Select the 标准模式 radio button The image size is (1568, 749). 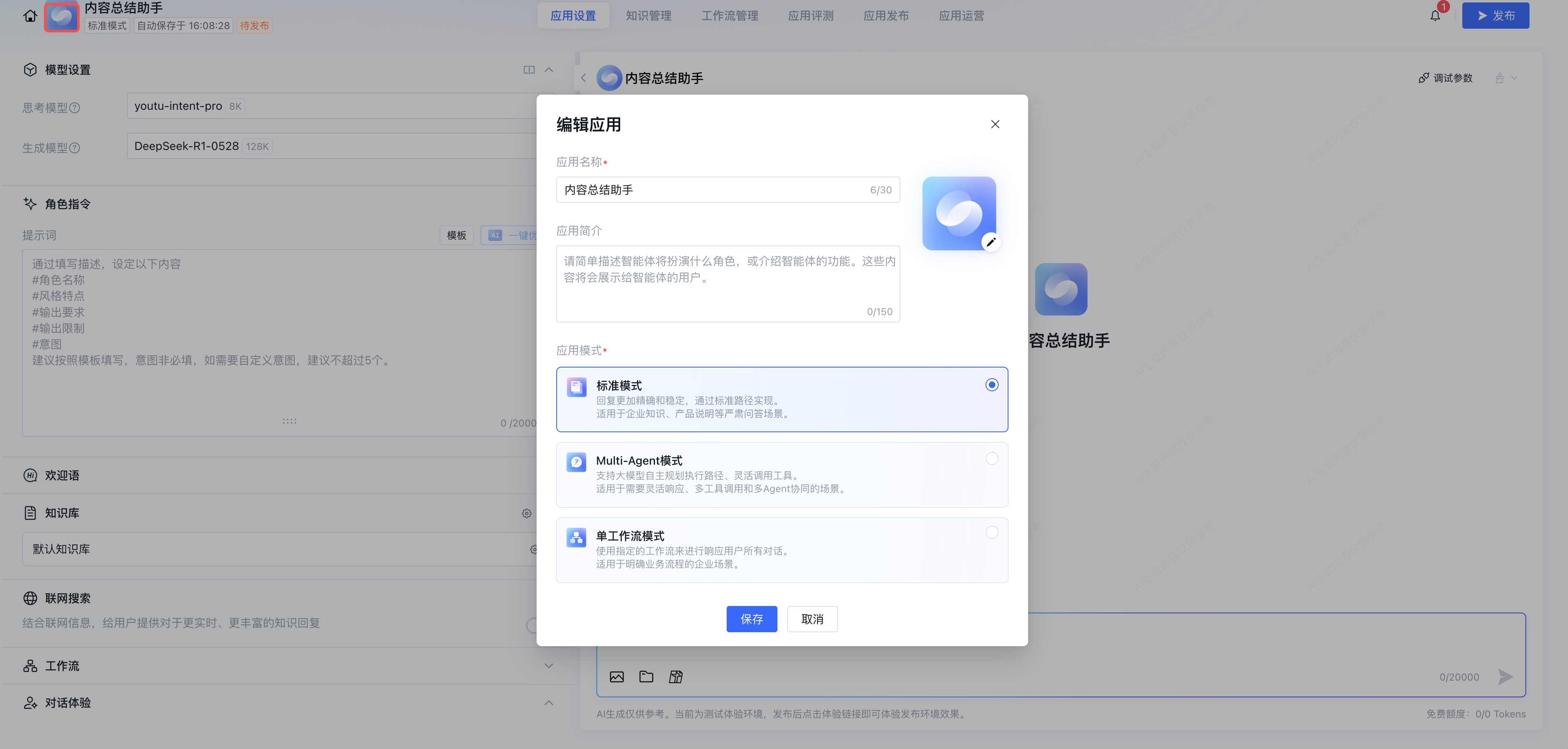[x=992, y=385]
